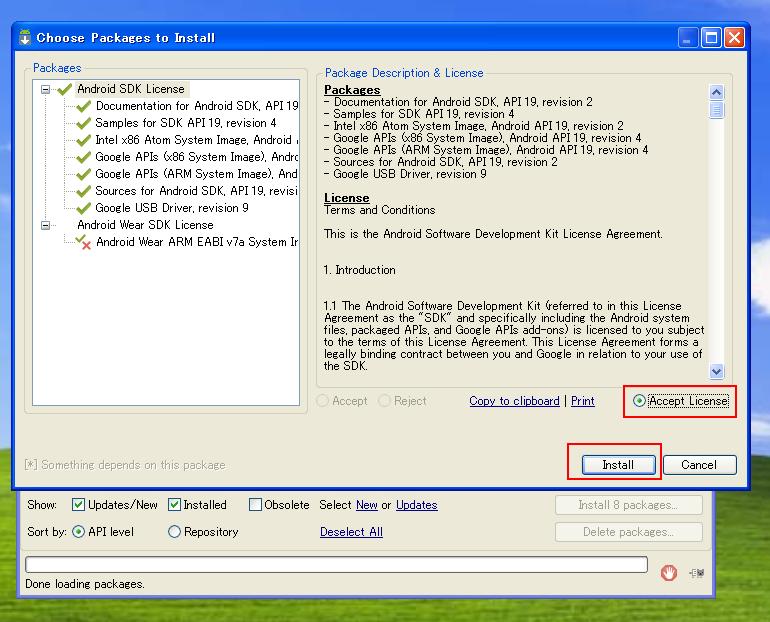Sort by API level radio button
Image resolution: width=770 pixels, height=622 pixels.
(78, 532)
